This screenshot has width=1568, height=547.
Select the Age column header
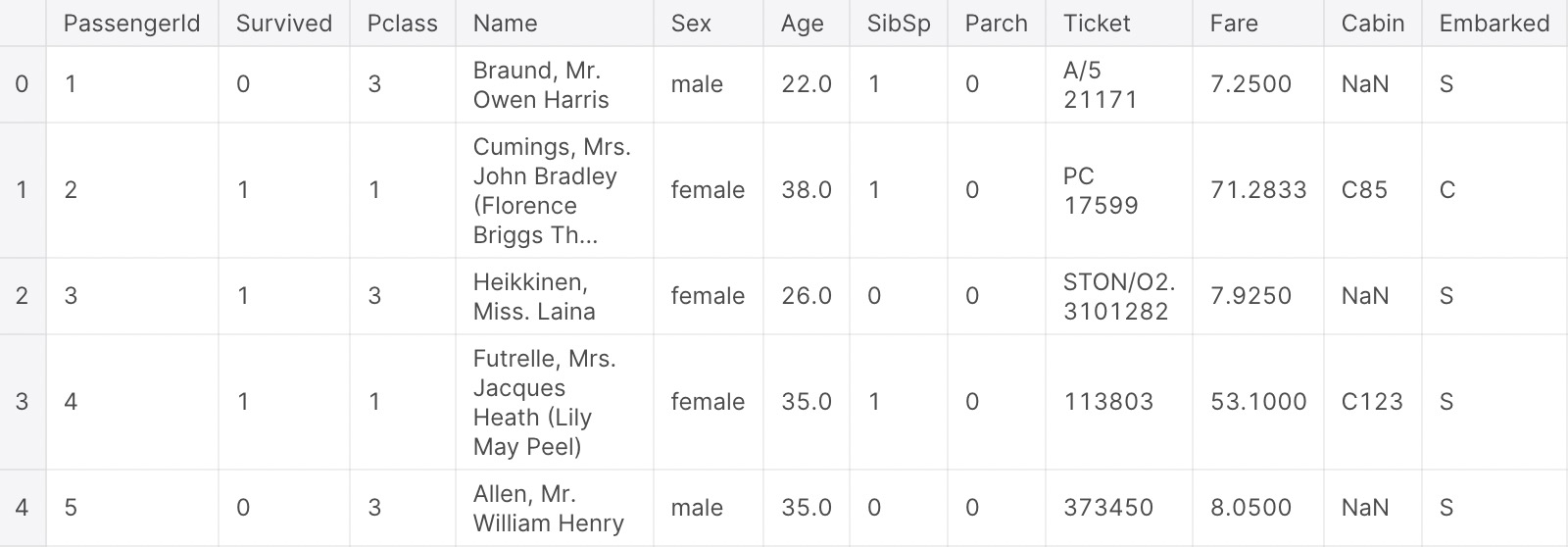[x=807, y=24]
